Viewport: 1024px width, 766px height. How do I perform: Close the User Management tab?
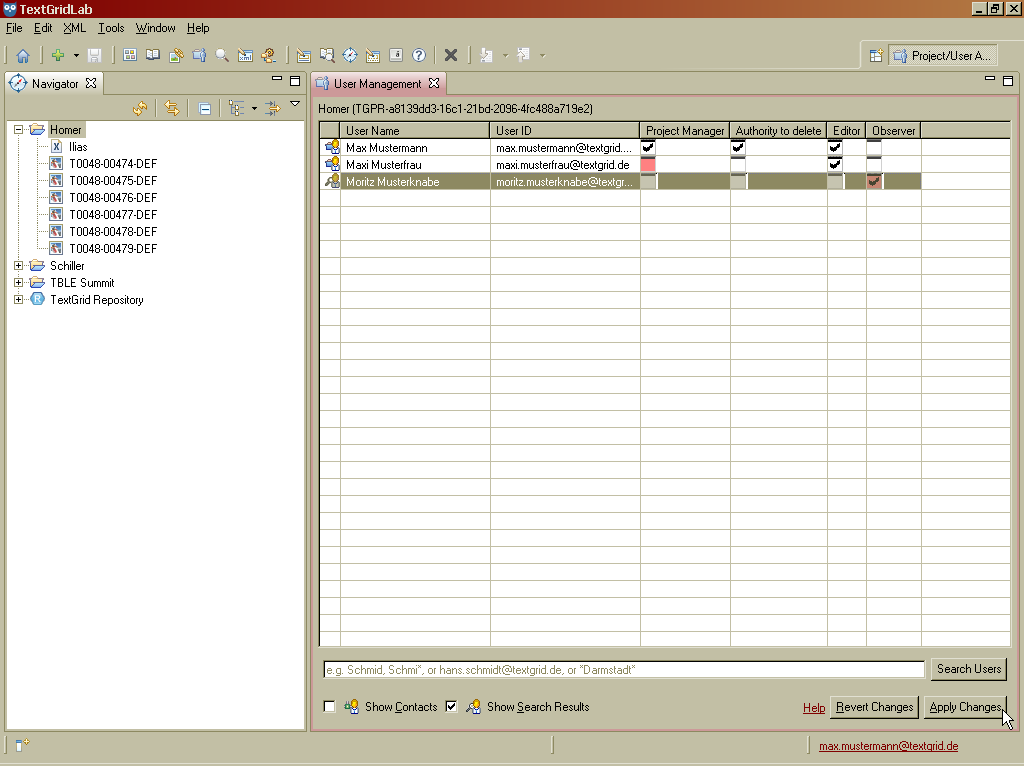[x=434, y=84]
